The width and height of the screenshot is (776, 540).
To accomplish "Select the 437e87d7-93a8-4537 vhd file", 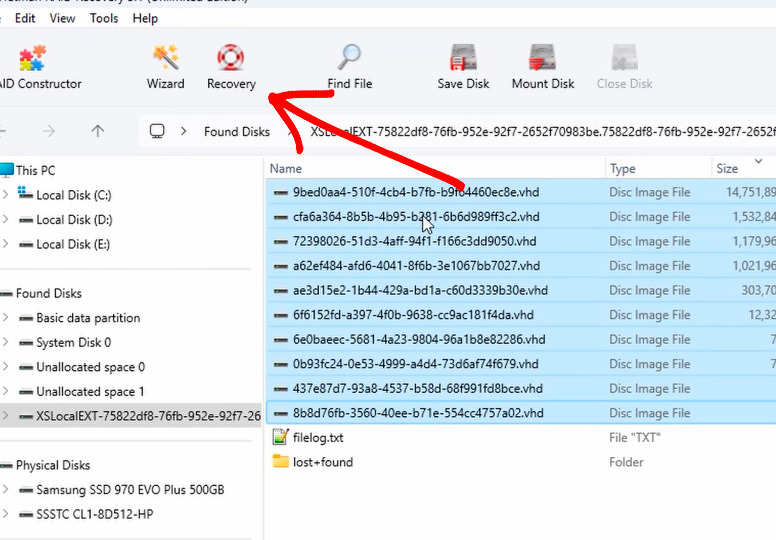I will pyautogui.click(x=418, y=389).
